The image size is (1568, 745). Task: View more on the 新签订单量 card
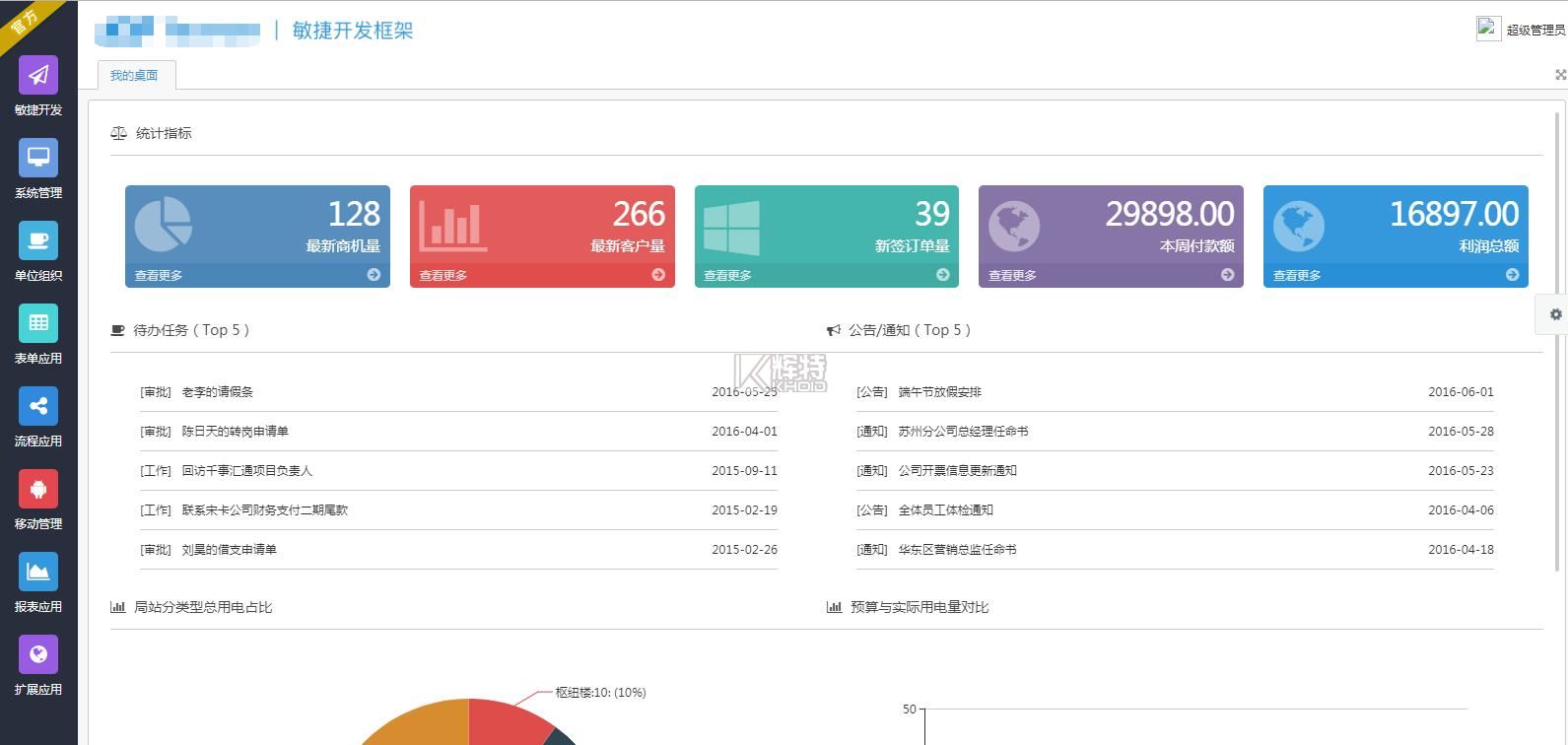coord(727,276)
